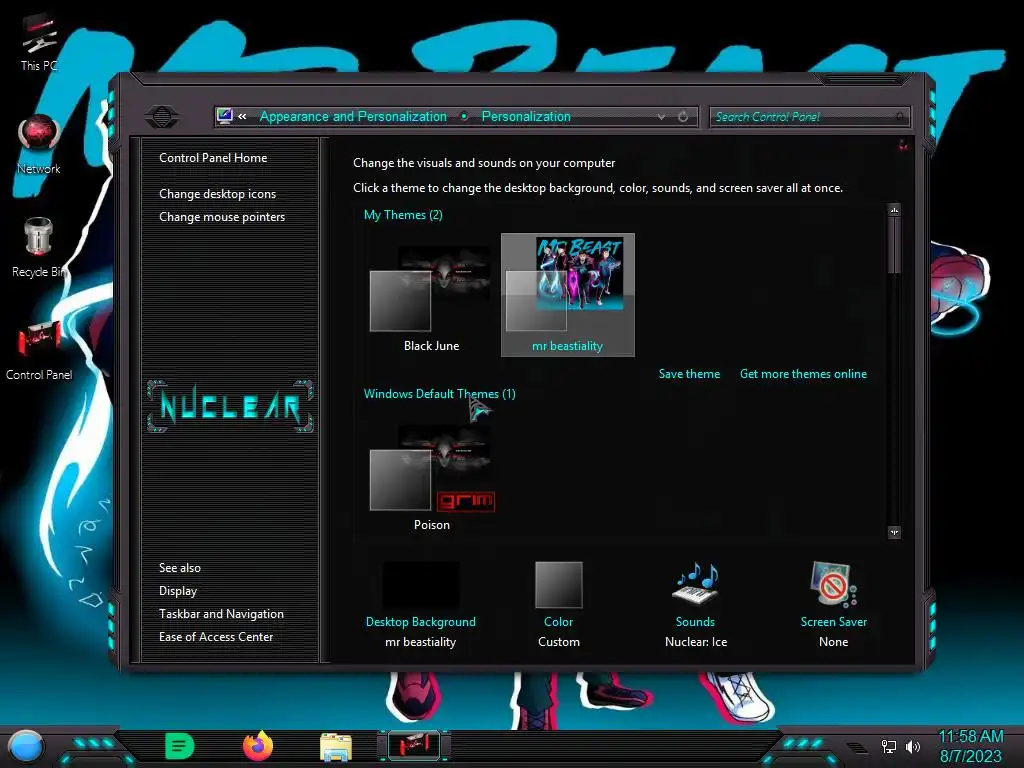1024x768 pixels.
Task: Click the red help icon
Action: (x=903, y=145)
